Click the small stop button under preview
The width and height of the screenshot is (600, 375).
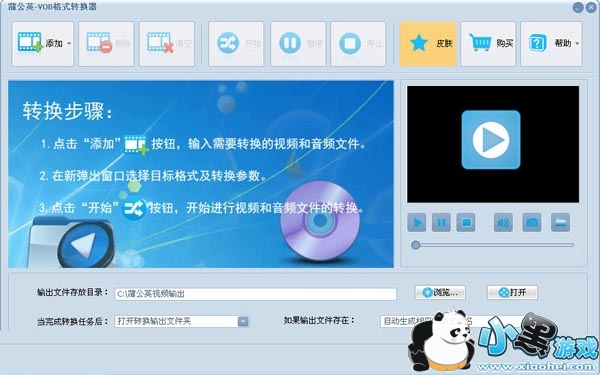(466, 222)
